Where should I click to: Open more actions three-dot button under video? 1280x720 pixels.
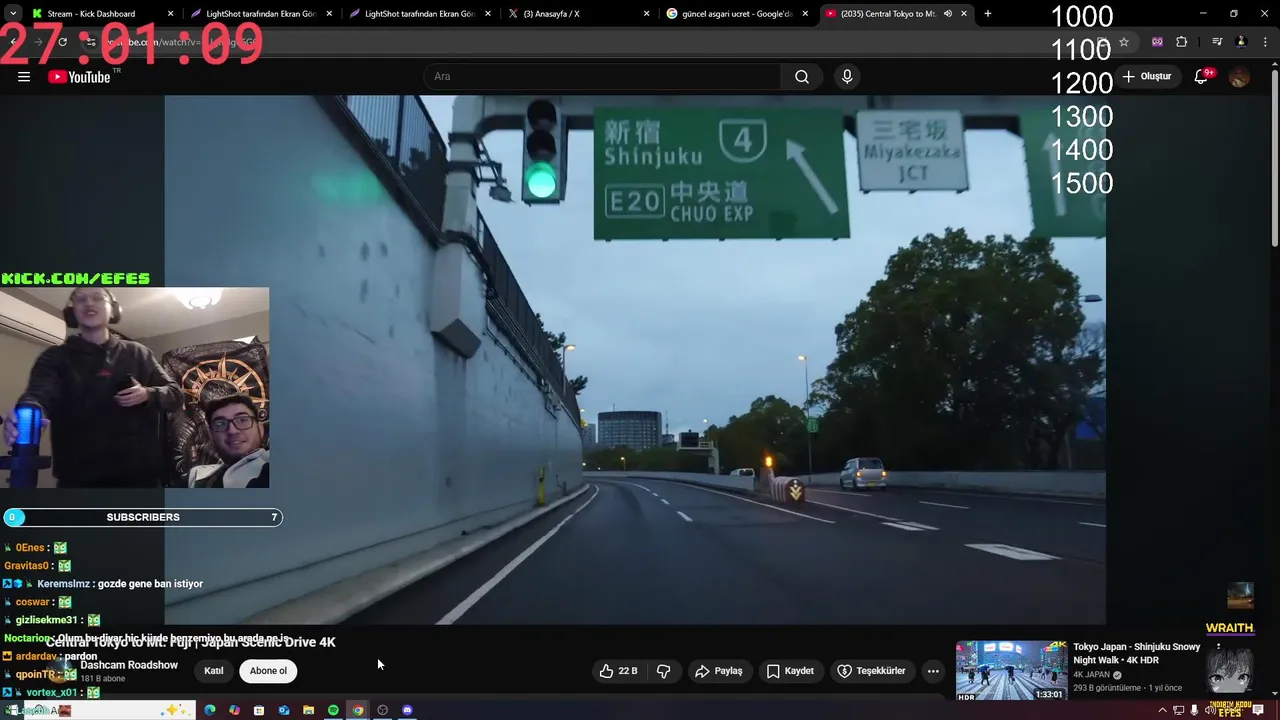click(x=933, y=671)
